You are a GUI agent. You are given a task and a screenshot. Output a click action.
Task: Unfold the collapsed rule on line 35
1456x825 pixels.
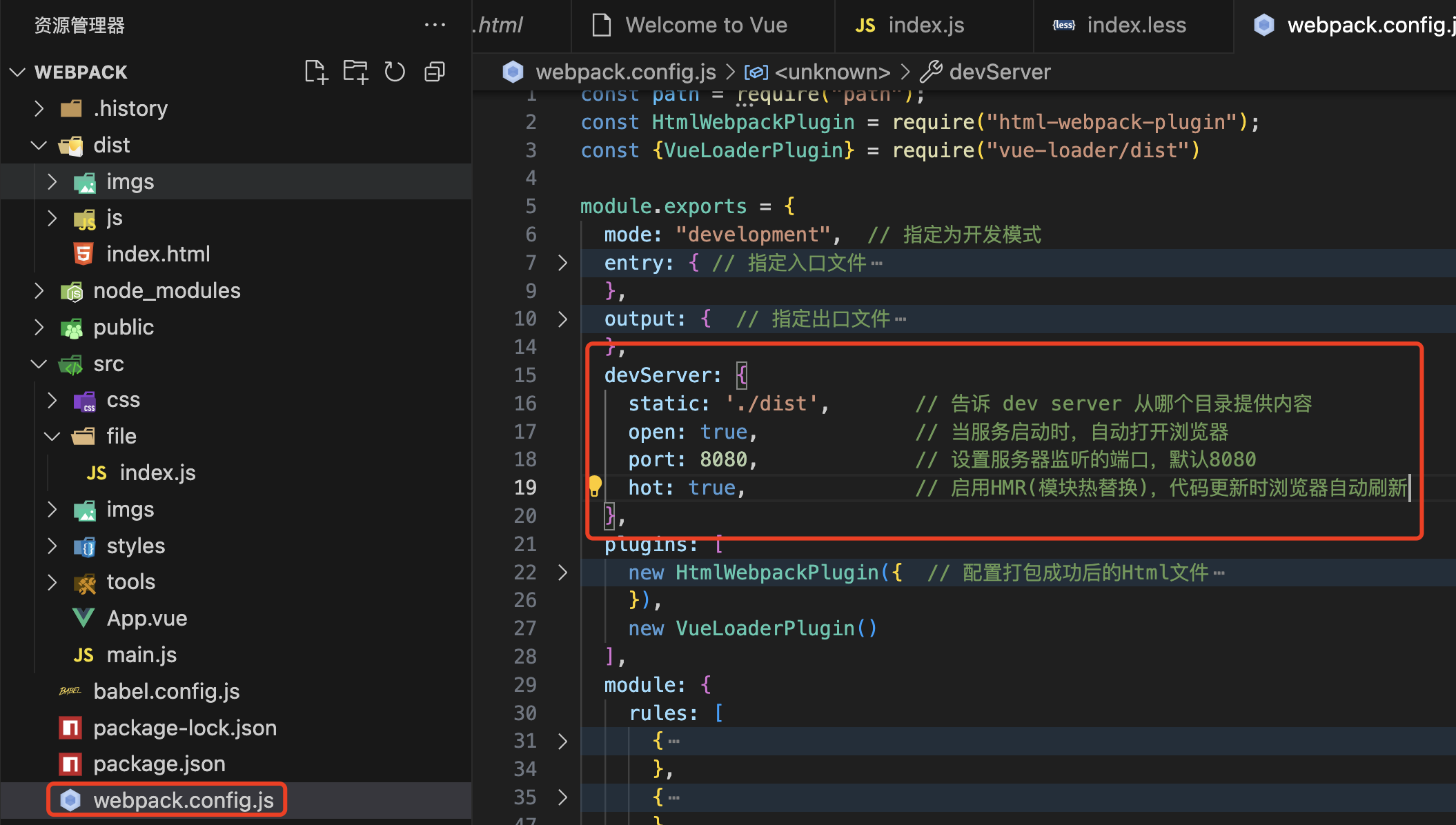point(562,797)
